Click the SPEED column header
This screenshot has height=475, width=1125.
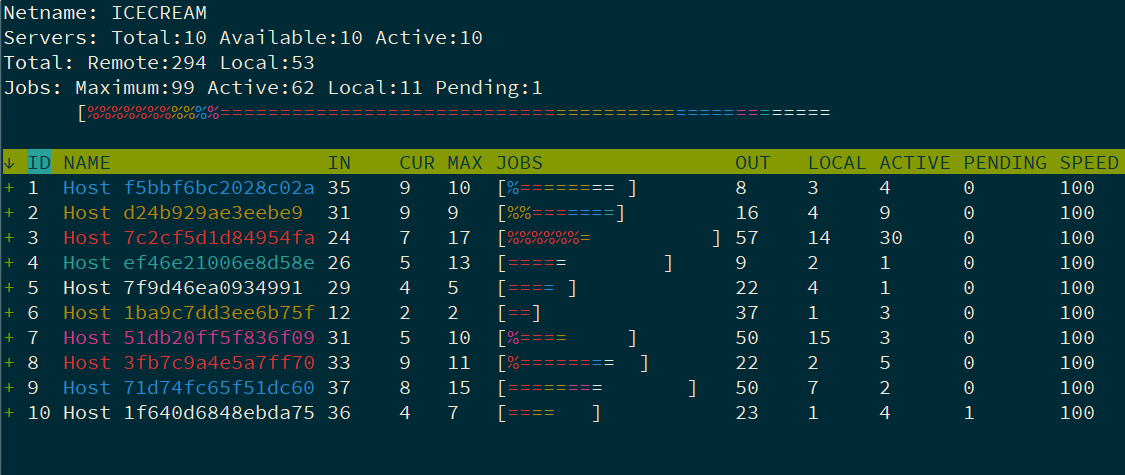(x=1089, y=163)
